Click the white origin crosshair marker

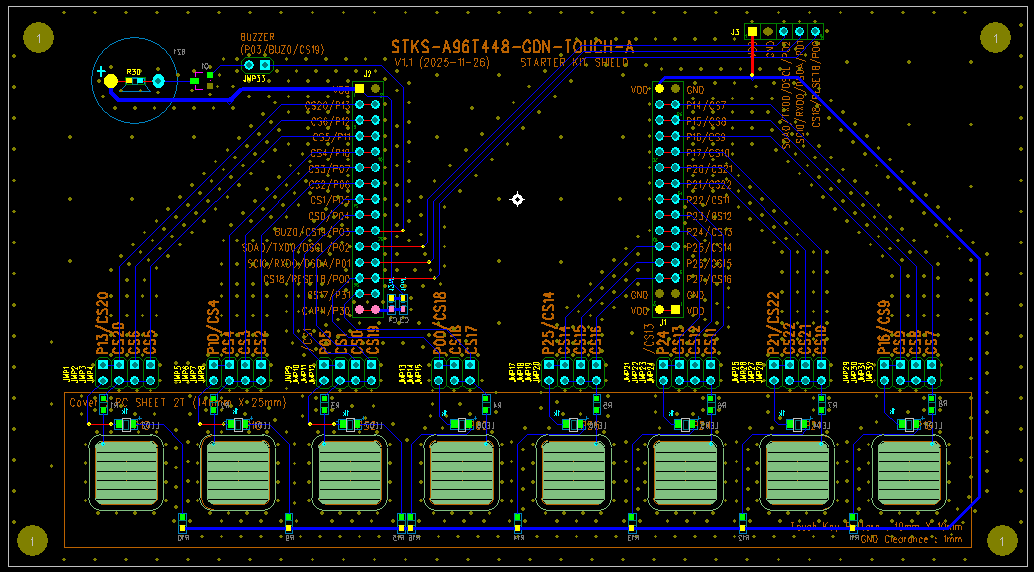coord(517,199)
